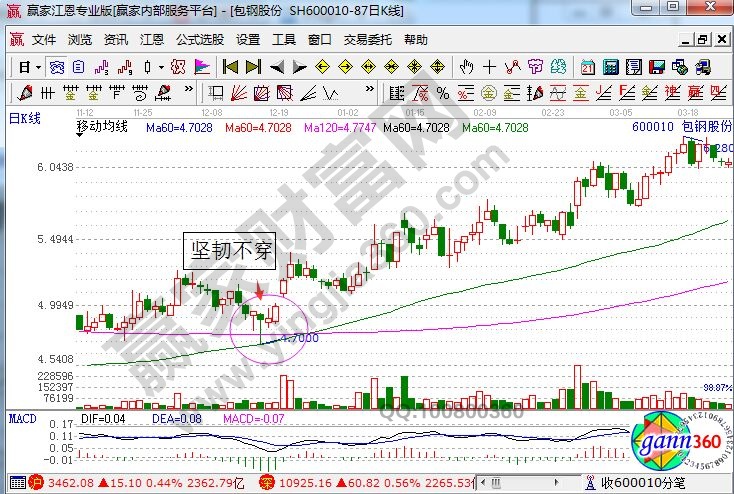Select the crosshair cursor tool
Screen dimensions: 734x494
[x=489, y=67]
